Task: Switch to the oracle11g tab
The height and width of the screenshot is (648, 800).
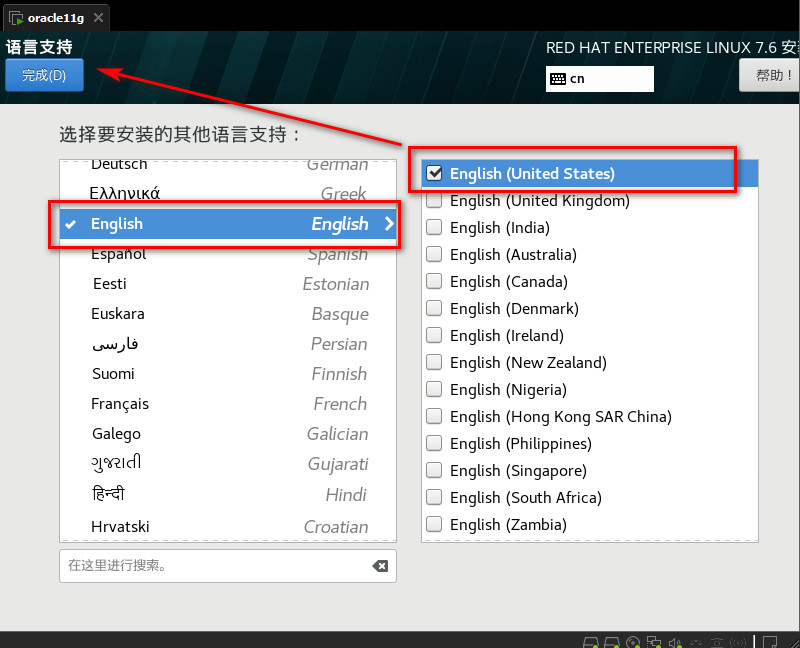Action: 55,17
